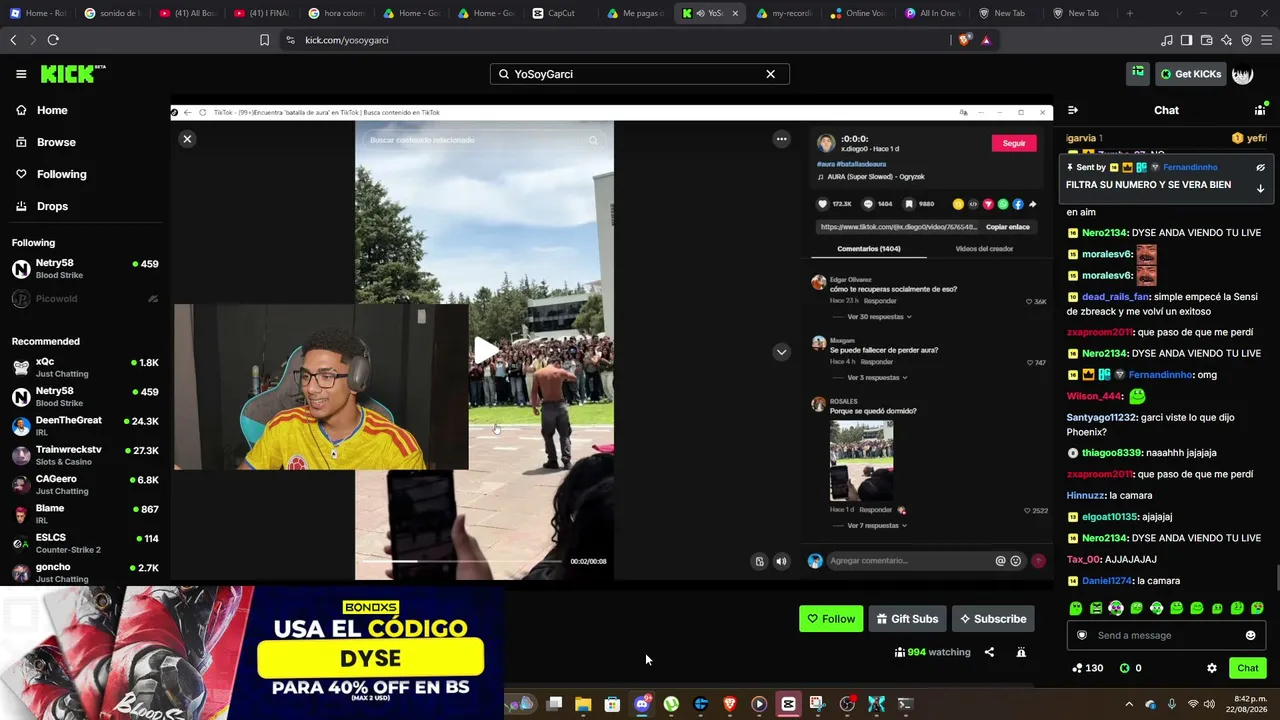The image size is (1280, 720).
Task: Click the Get KICKs button
Action: pyautogui.click(x=1190, y=74)
